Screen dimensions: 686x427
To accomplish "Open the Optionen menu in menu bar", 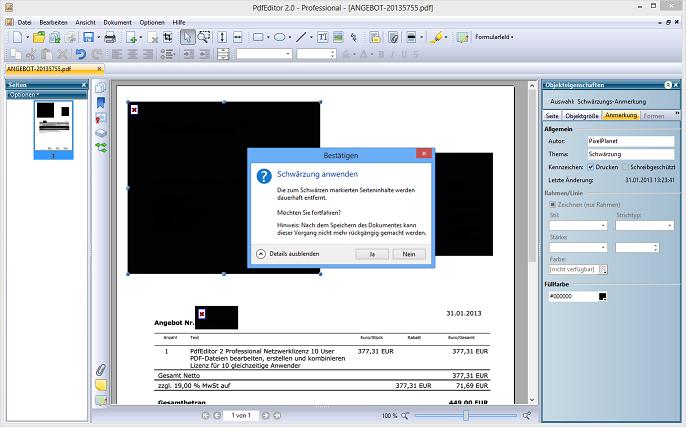I will (x=152, y=22).
